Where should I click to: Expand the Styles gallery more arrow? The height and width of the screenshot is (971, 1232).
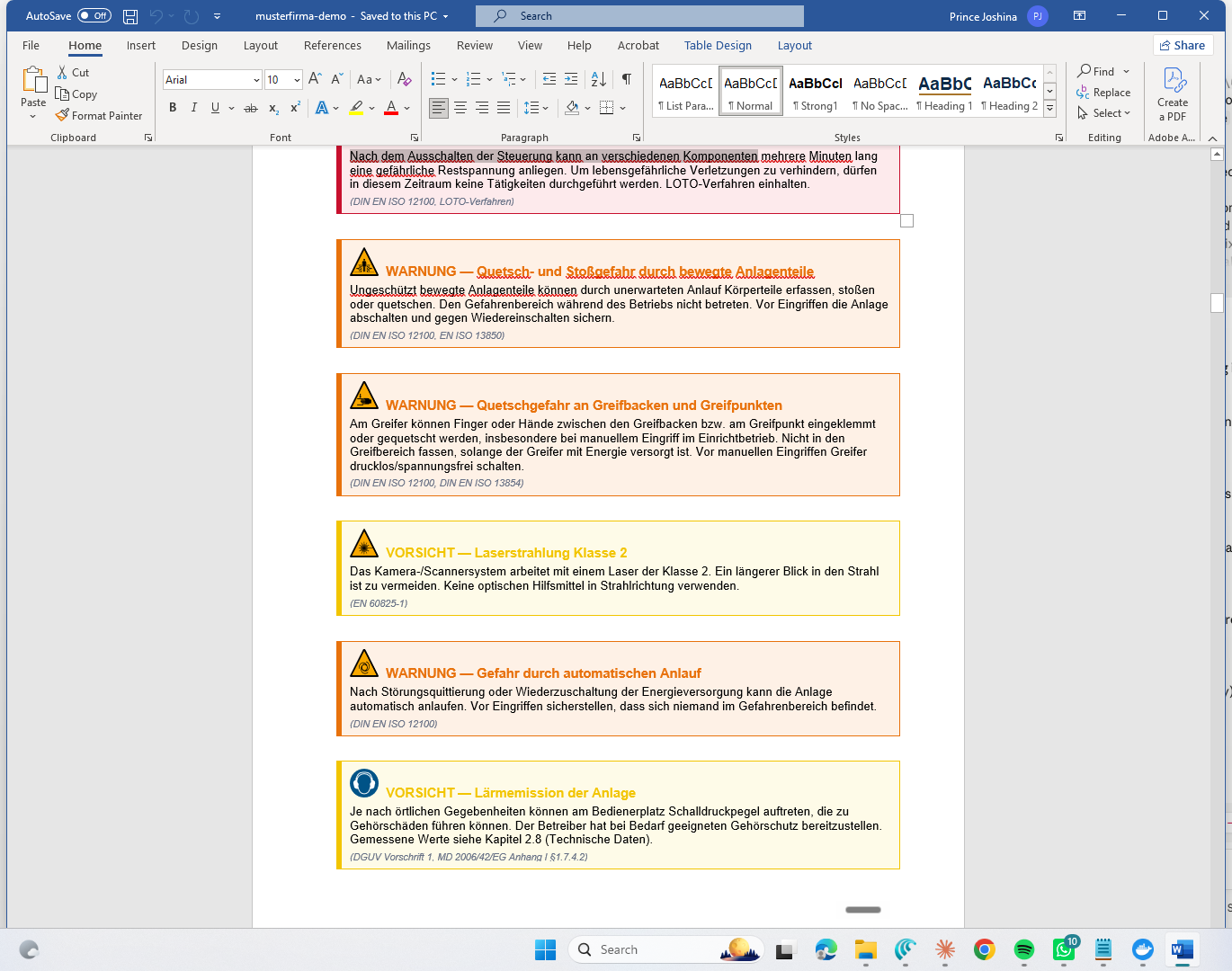[x=1049, y=109]
